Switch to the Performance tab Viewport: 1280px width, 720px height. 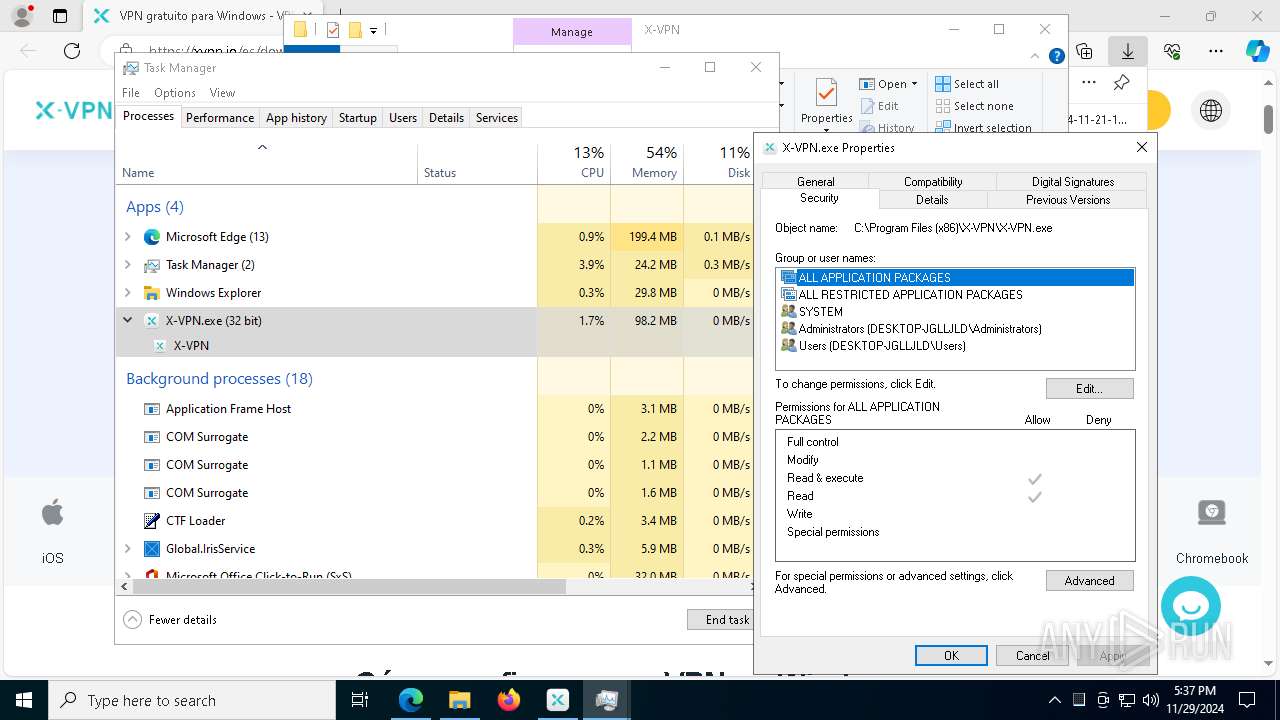[220, 118]
